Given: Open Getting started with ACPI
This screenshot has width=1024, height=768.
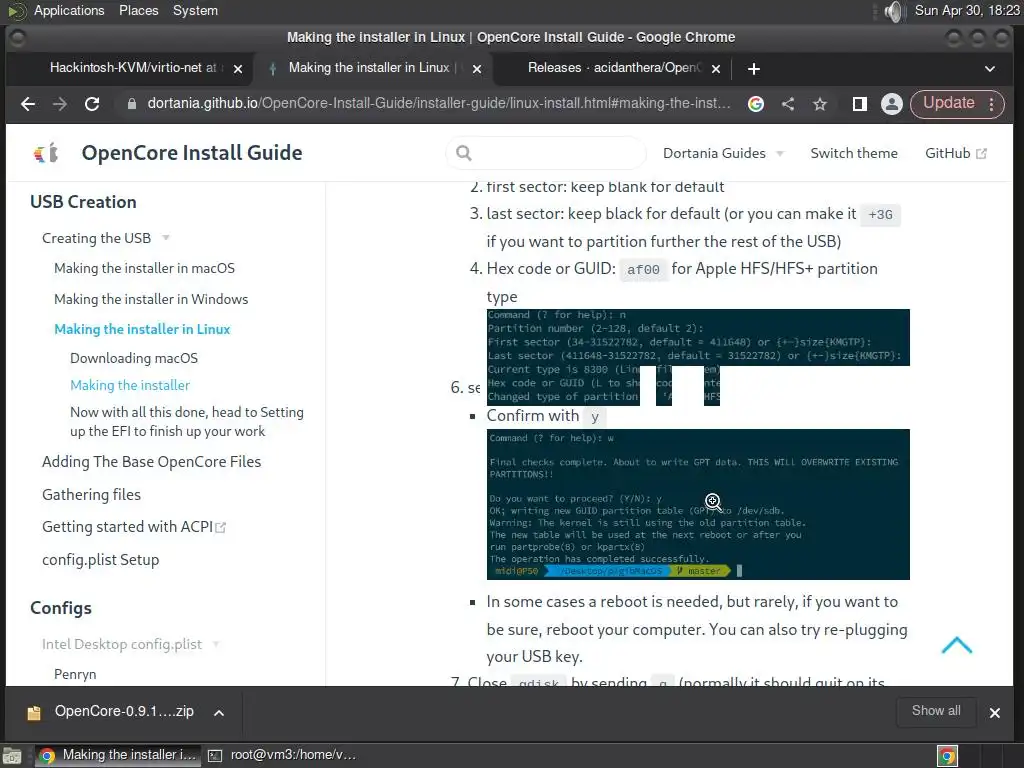Looking at the screenshot, I should pyautogui.click(x=134, y=526).
